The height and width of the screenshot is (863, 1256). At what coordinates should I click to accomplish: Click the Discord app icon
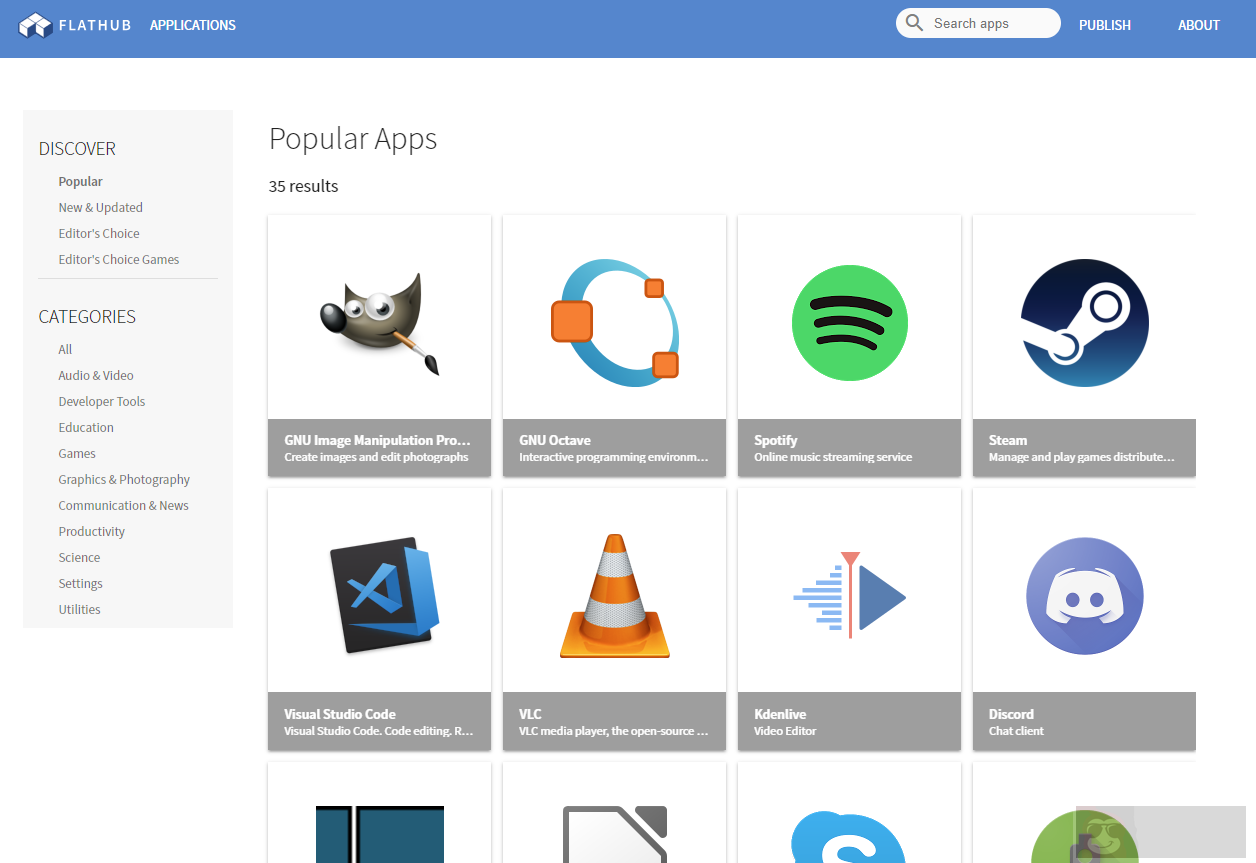point(1084,595)
